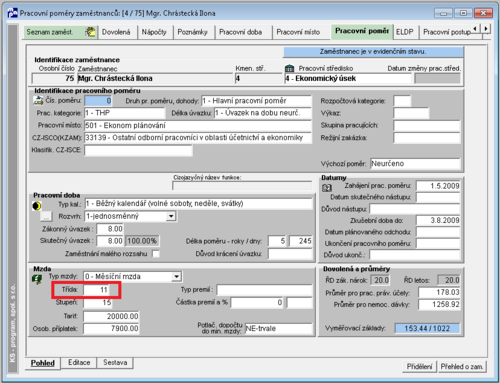This screenshot has width=500, height=383.
Task: Switch to Pohled mode tab
Action: pos(43,363)
